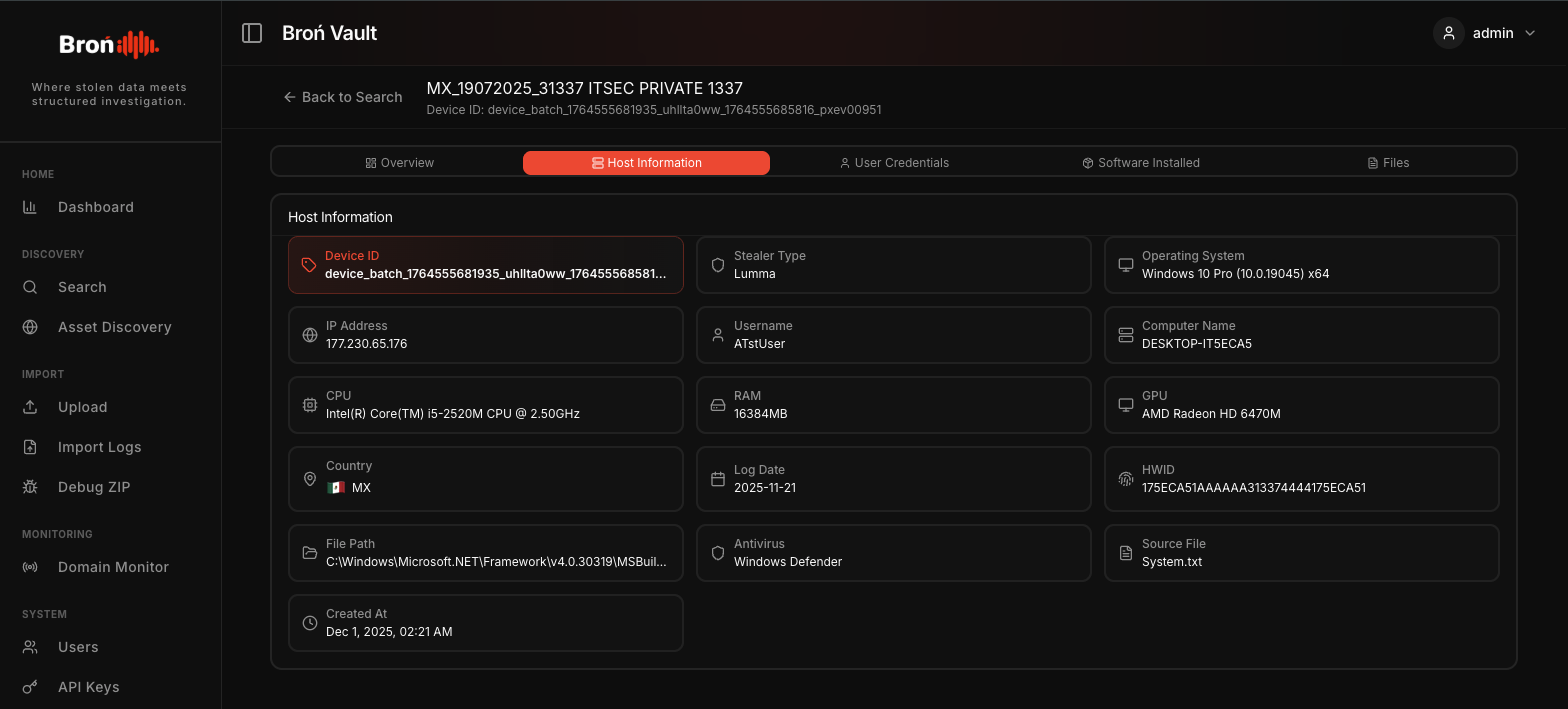Screen dimensions: 1568x709
Task: Click the HWID fingerprint field
Action: pos(1302,479)
